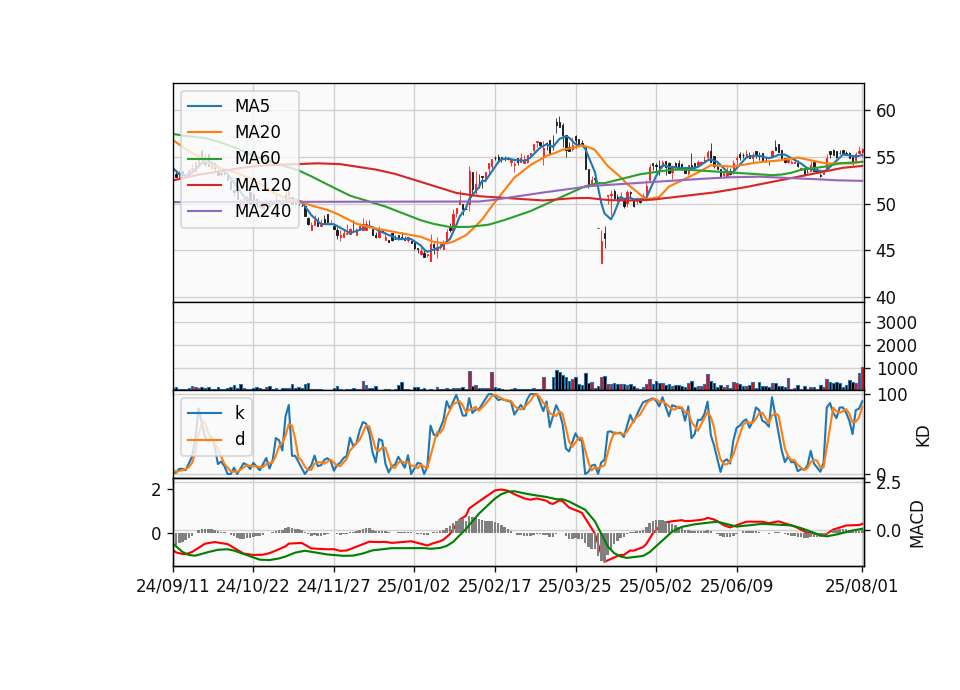This screenshot has width=960, height=690.
Task: Click the d legend label in KD panel
Action: coord(240,439)
